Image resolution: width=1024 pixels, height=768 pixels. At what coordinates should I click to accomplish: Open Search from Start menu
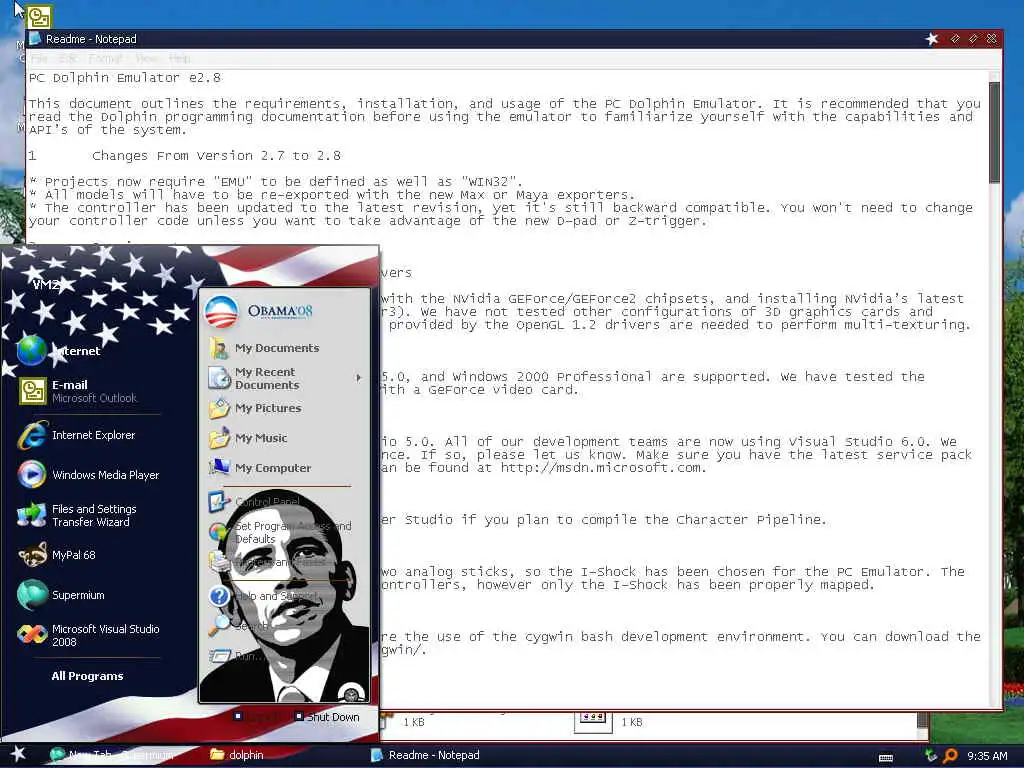[239, 626]
